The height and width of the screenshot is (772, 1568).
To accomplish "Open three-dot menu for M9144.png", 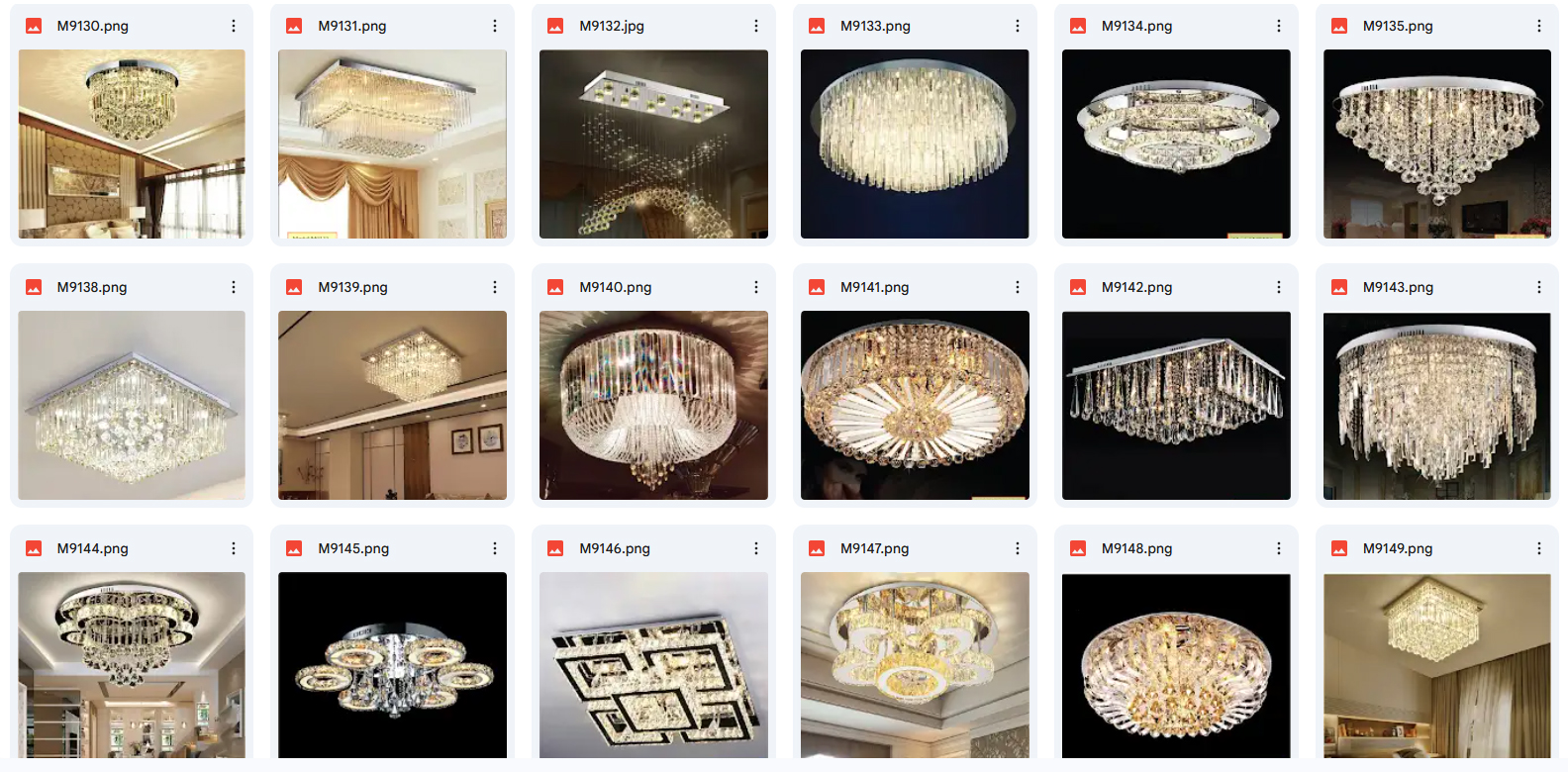I will 234,548.
